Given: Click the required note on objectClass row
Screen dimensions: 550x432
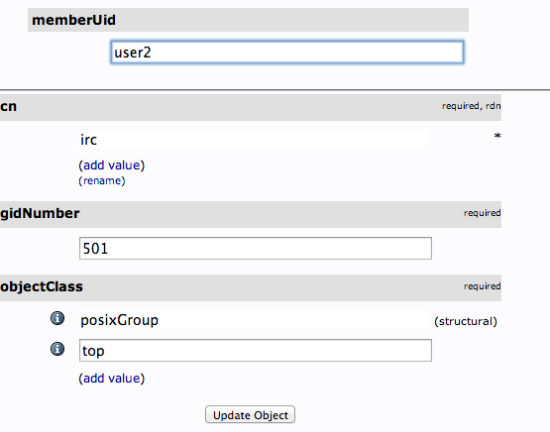Looking at the screenshot, I should 482,286.
